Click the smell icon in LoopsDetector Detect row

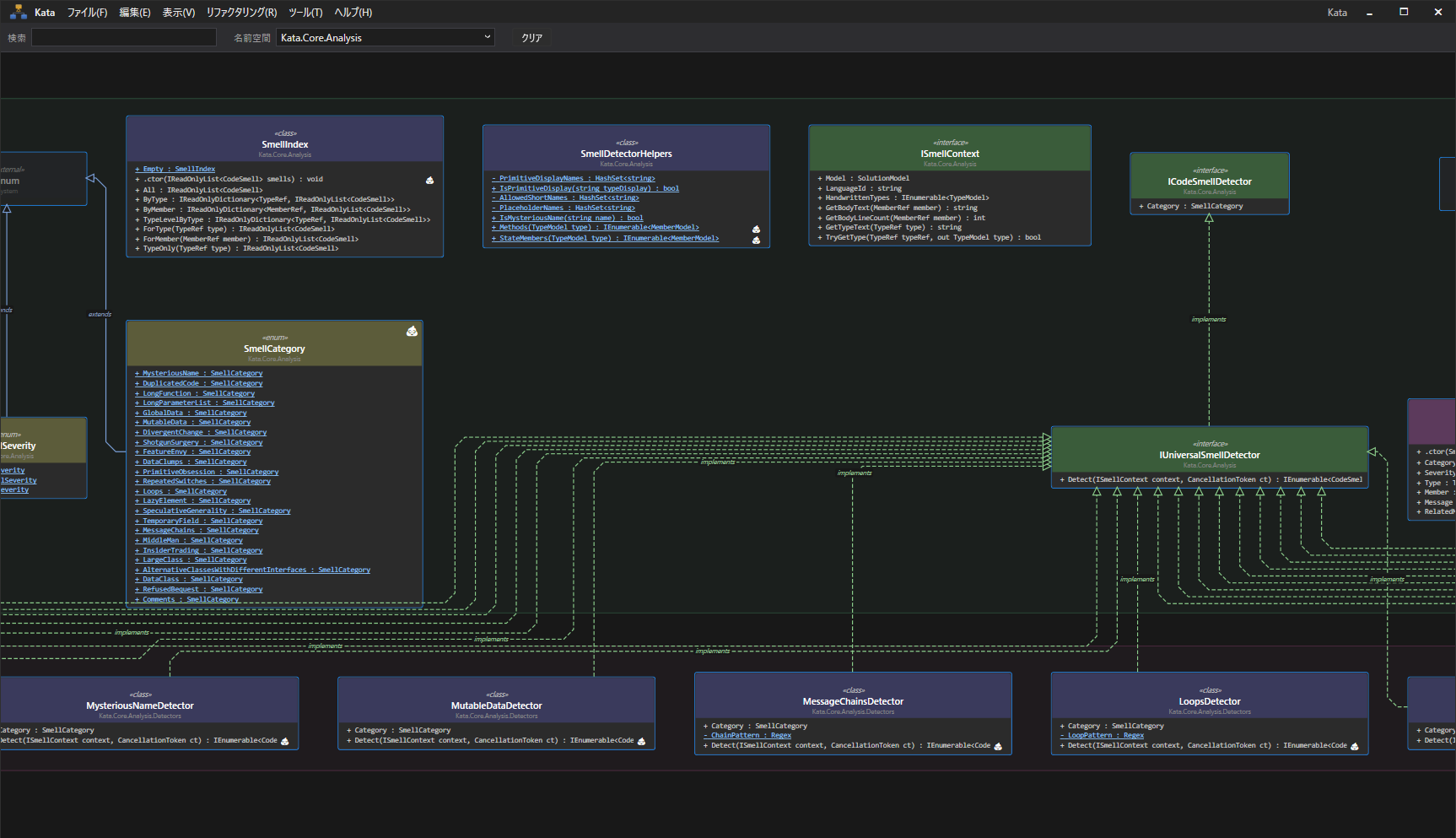1355,746
